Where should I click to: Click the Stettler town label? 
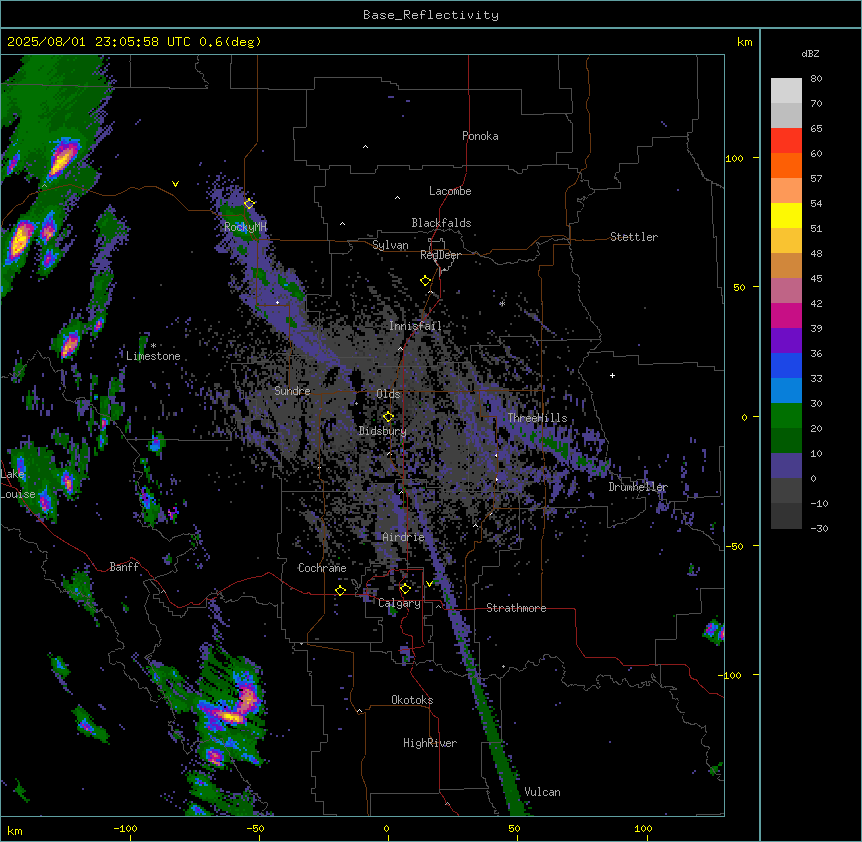point(634,237)
